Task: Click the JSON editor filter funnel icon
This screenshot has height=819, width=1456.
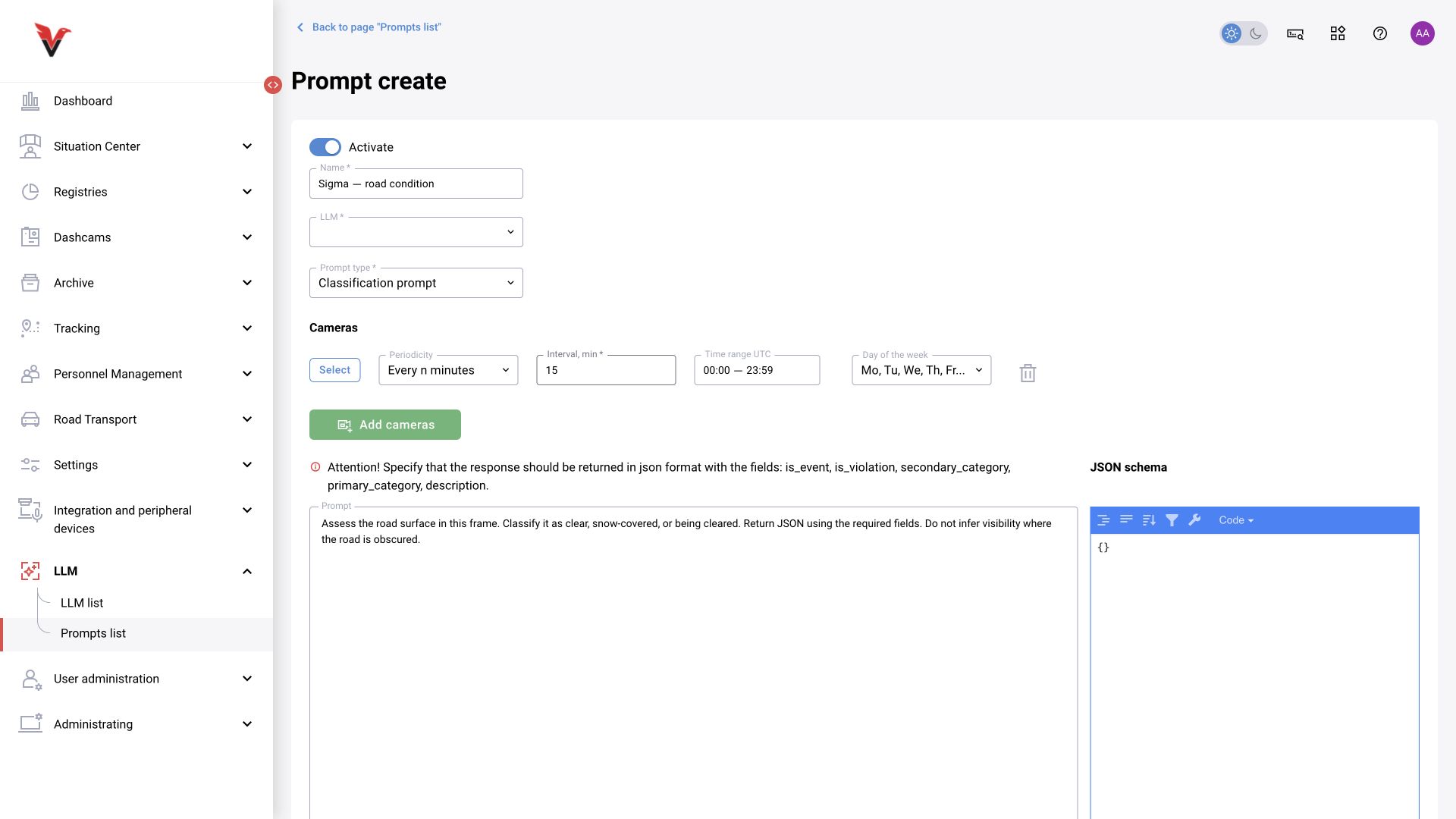Action: (x=1172, y=520)
